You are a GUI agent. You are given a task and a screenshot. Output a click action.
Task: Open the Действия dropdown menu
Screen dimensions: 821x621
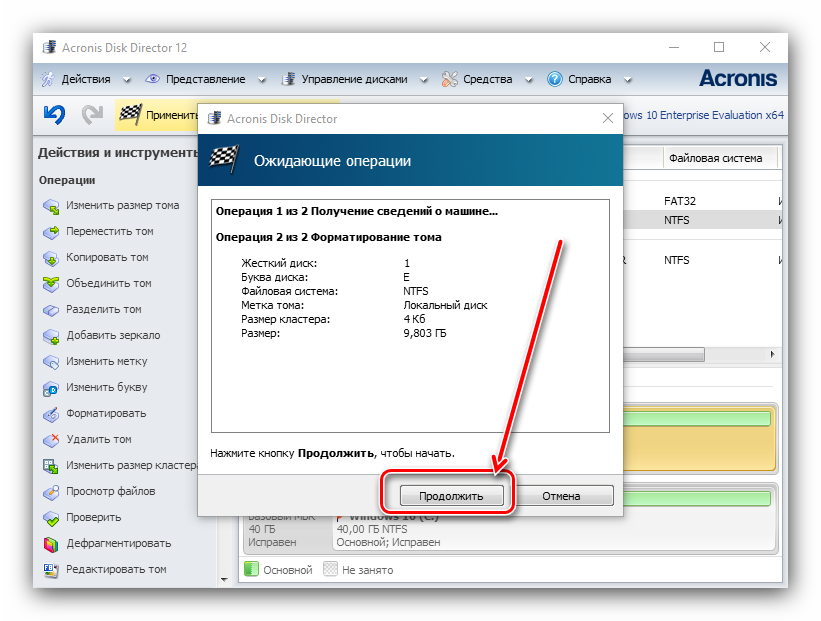tap(86, 79)
